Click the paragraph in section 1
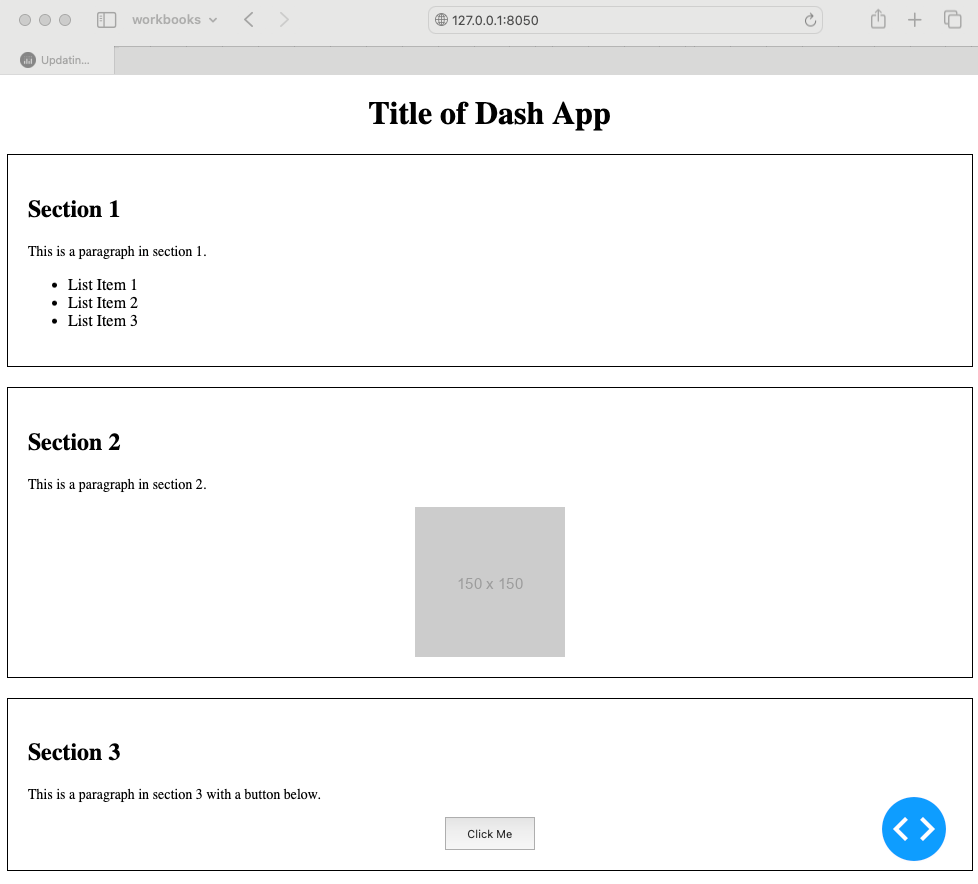The image size is (978, 884). (117, 251)
